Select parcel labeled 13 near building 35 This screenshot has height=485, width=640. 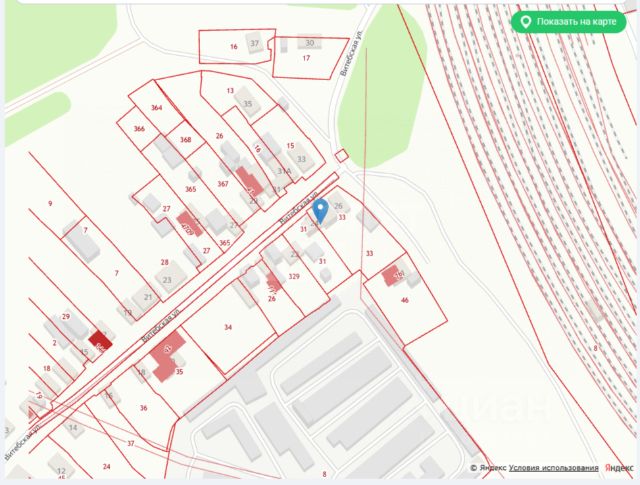point(230,91)
